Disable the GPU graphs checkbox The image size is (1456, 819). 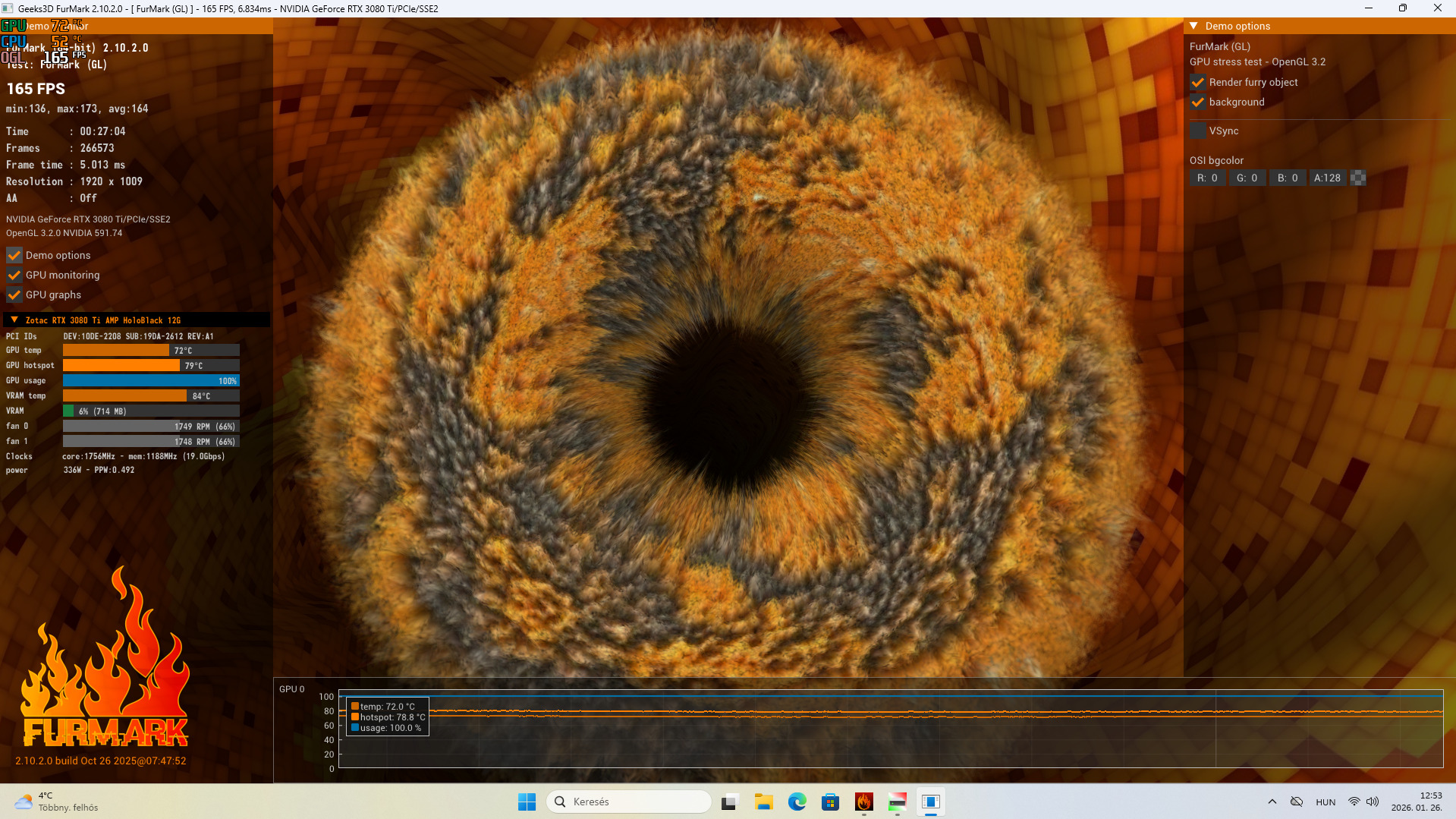(x=14, y=295)
